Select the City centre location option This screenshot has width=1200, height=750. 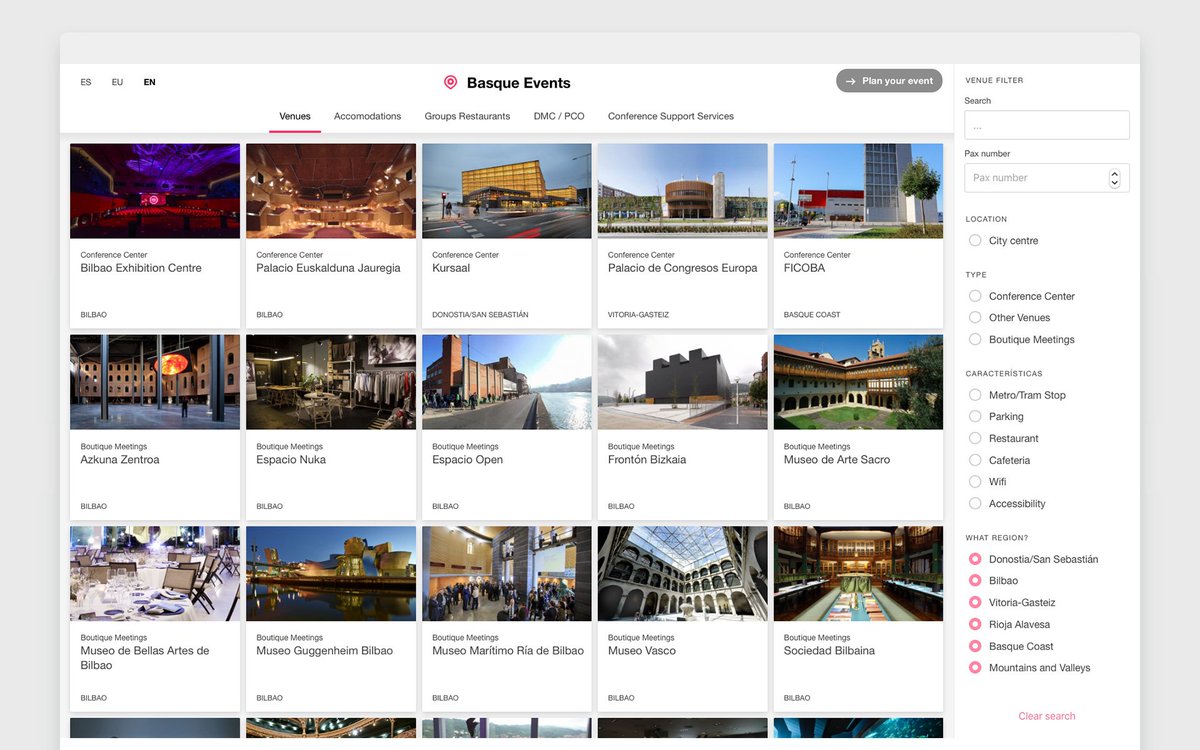tap(1004, 241)
